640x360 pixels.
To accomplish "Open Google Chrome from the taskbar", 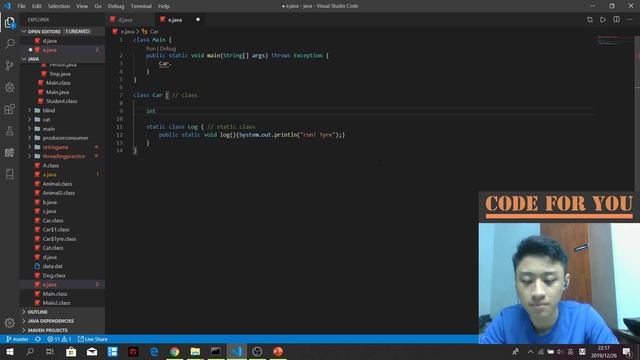I will (x=175, y=351).
